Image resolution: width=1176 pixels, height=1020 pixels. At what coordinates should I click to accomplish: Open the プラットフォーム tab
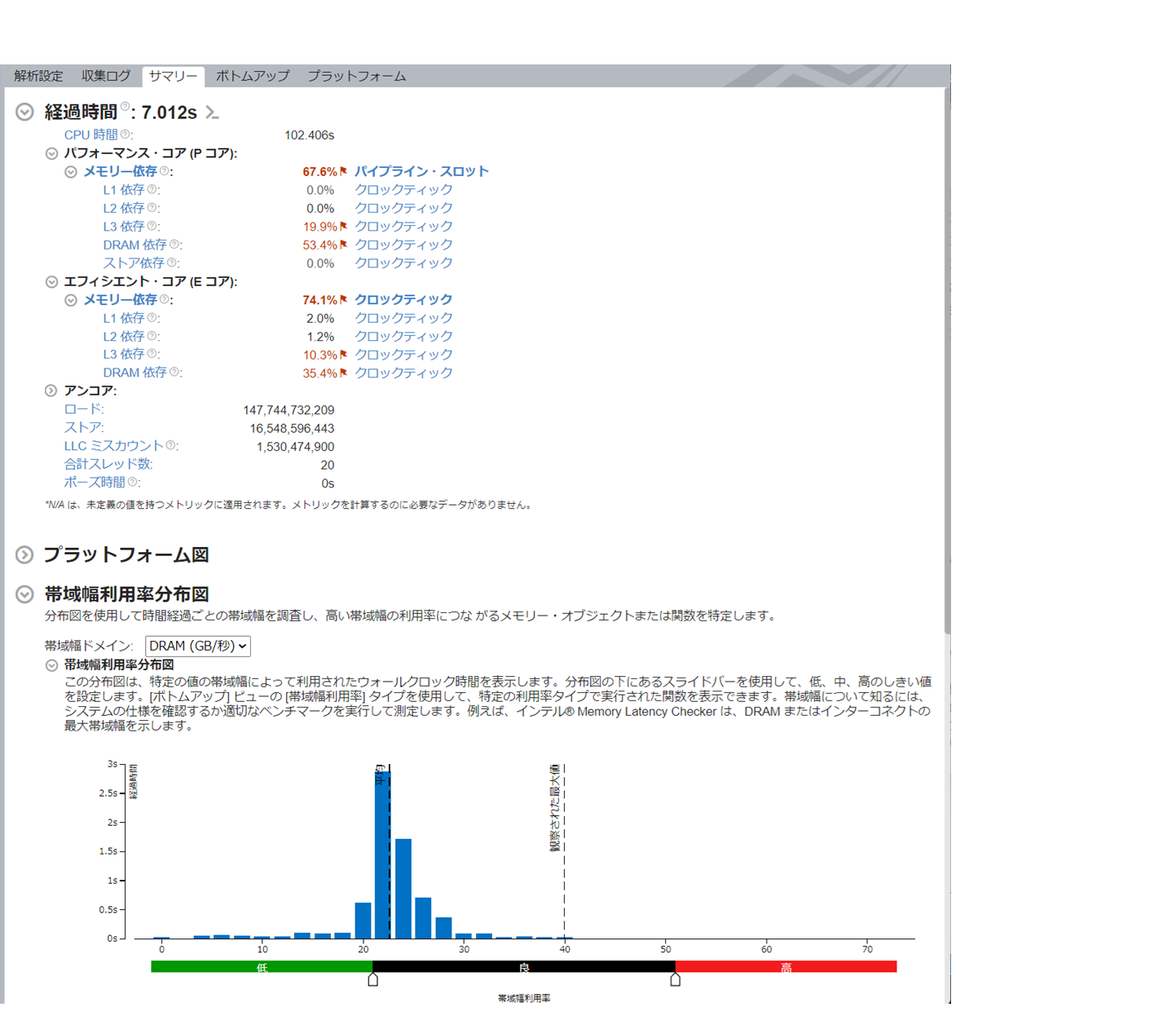point(356,76)
